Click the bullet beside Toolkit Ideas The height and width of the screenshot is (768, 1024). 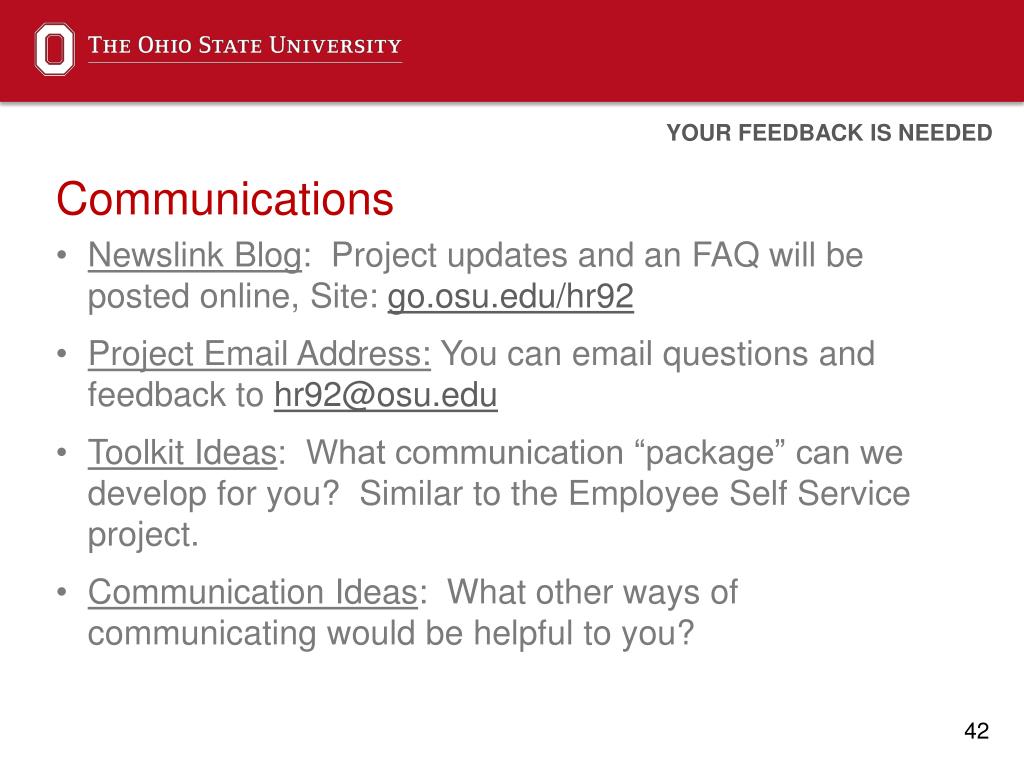pyautogui.click(x=62, y=453)
